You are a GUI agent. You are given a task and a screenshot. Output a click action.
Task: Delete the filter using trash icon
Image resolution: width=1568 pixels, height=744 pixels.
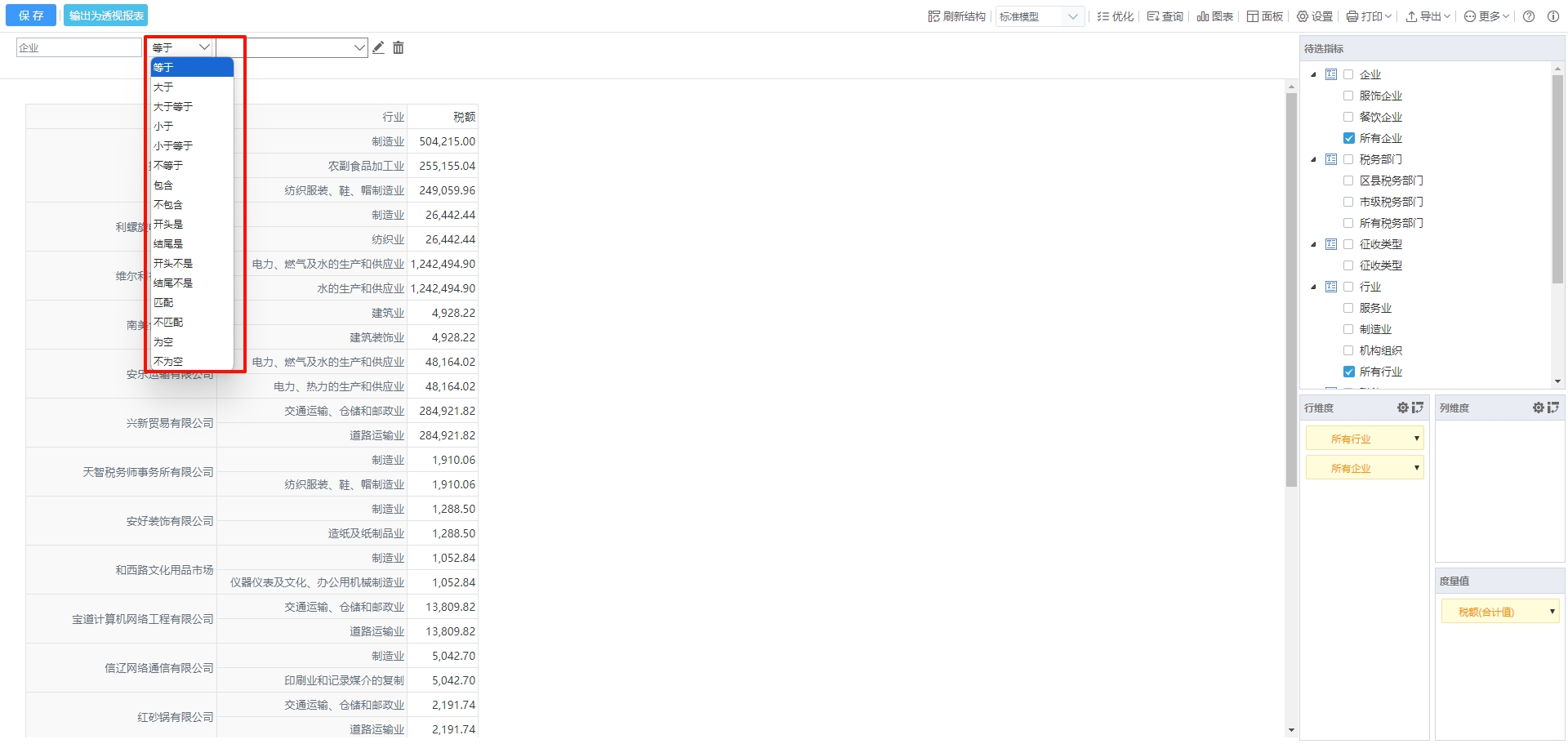pos(399,47)
